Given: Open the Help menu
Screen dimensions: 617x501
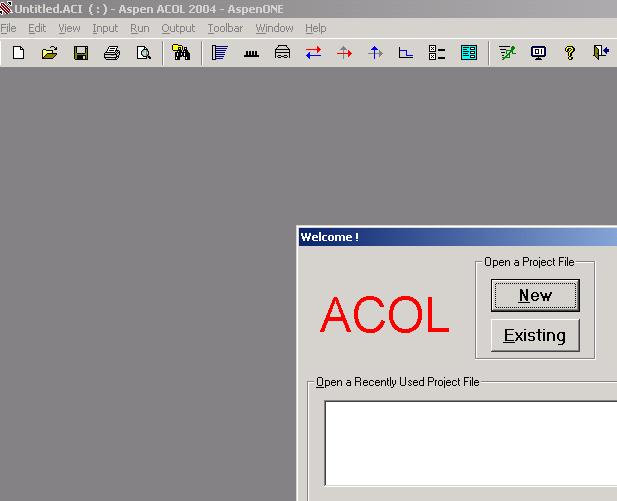Looking at the screenshot, I should pyautogui.click(x=316, y=28).
